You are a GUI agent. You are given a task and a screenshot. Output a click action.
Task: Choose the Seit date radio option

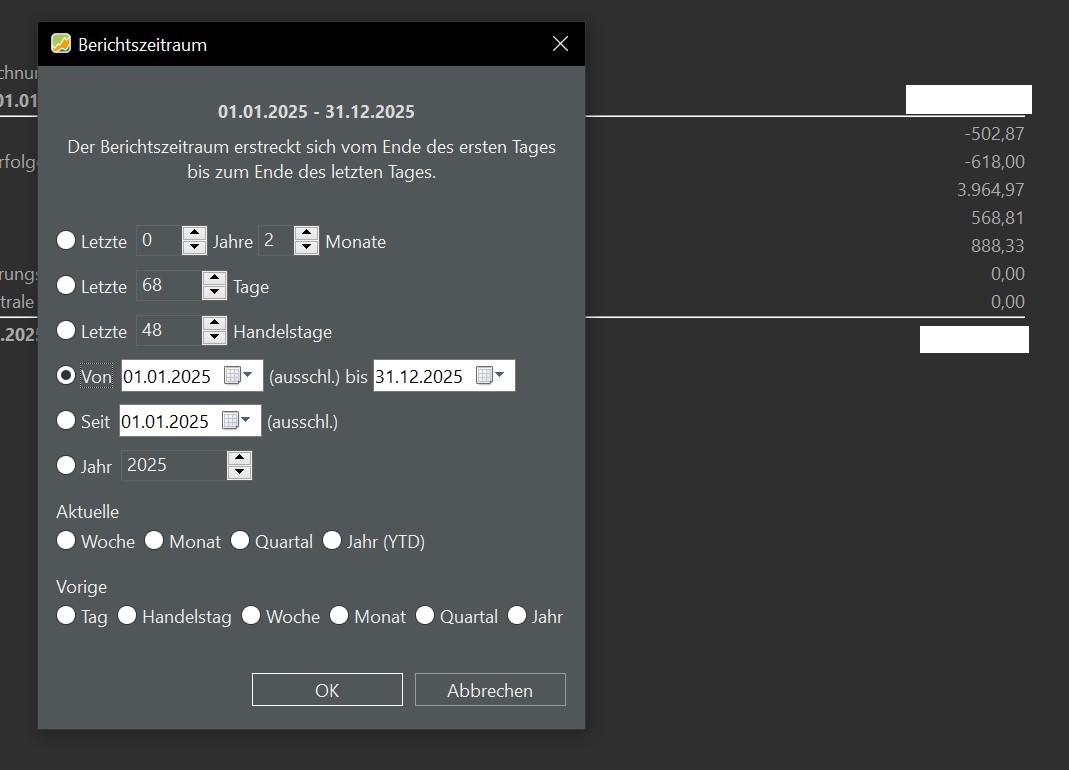tap(65, 420)
